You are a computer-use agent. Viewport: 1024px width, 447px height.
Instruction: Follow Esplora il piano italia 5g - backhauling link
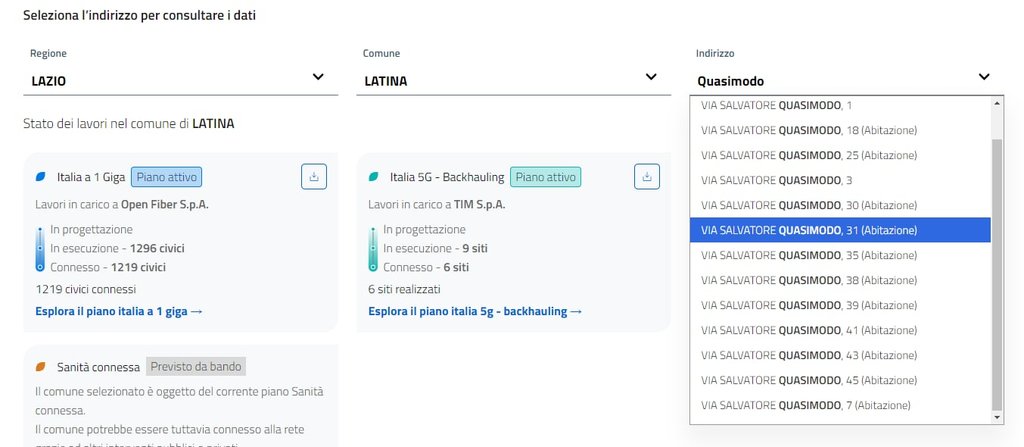(475, 312)
